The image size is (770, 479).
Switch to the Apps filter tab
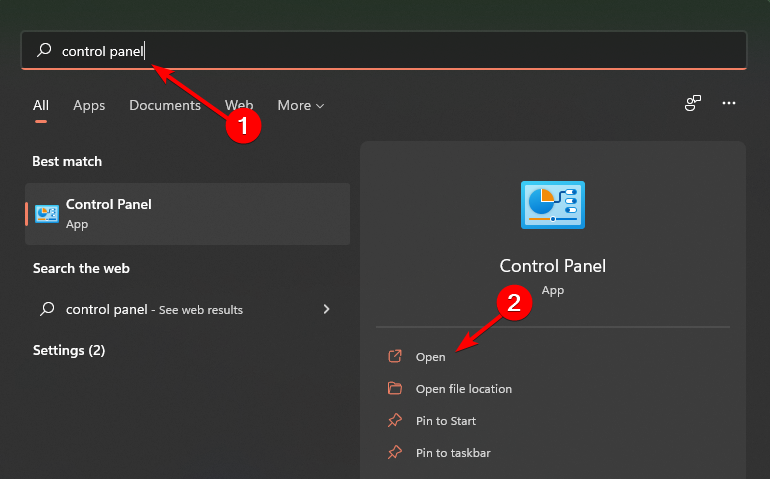(89, 105)
